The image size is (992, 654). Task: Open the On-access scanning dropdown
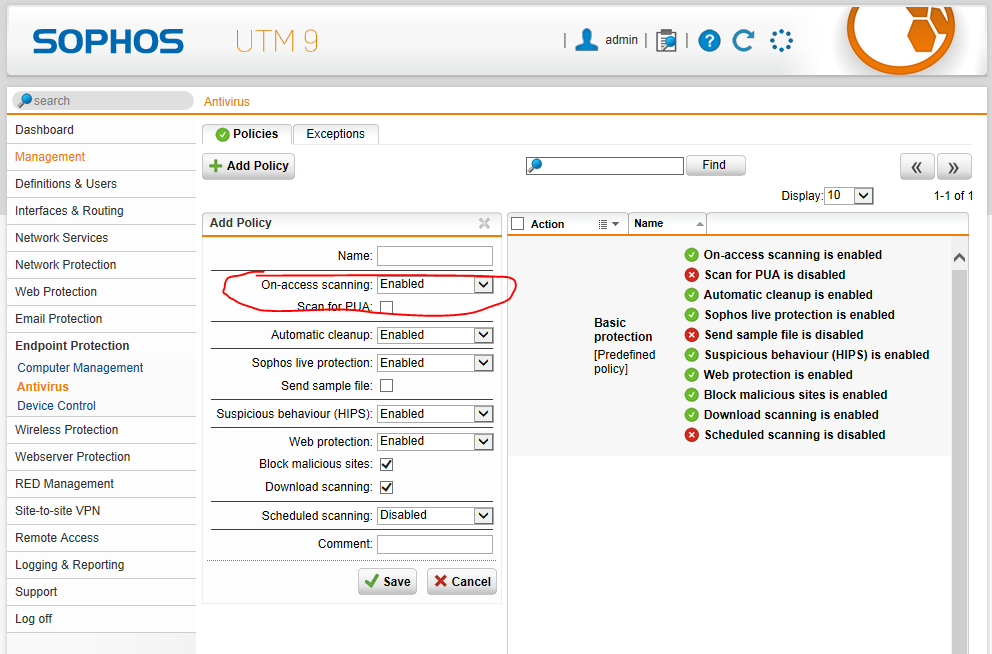tap(435, 285)
